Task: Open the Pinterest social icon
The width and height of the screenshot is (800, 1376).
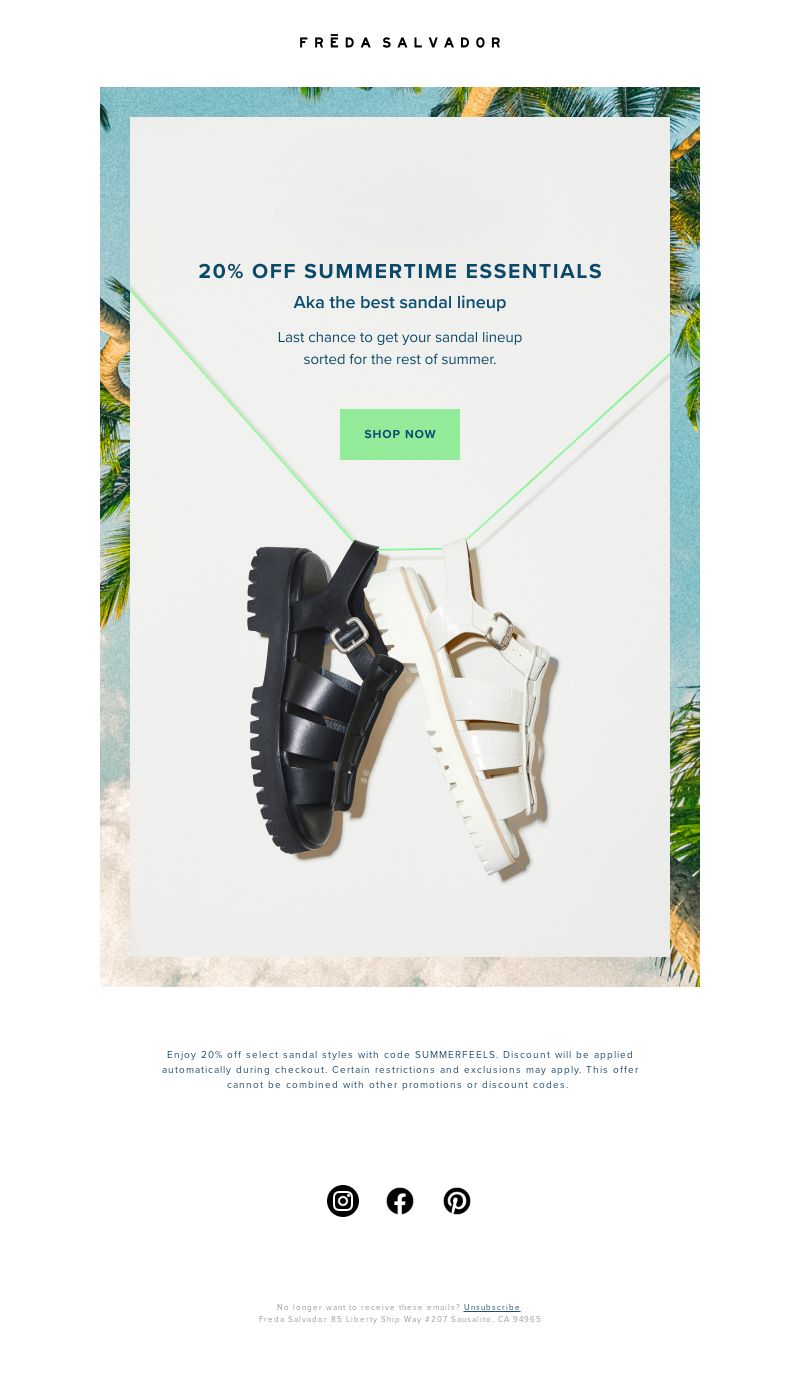Action: [457, 1201]
